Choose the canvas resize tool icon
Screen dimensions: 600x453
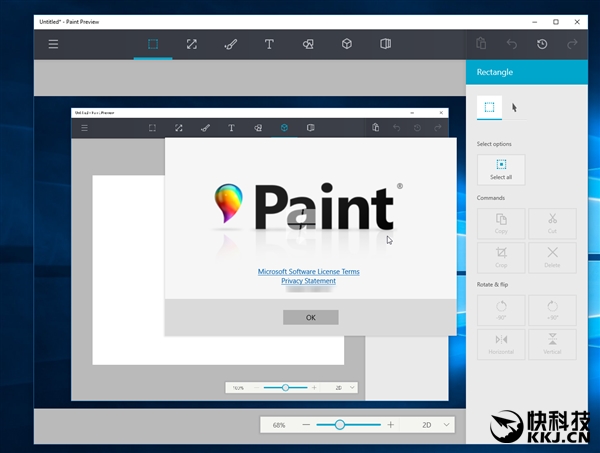tap(191, 44)
